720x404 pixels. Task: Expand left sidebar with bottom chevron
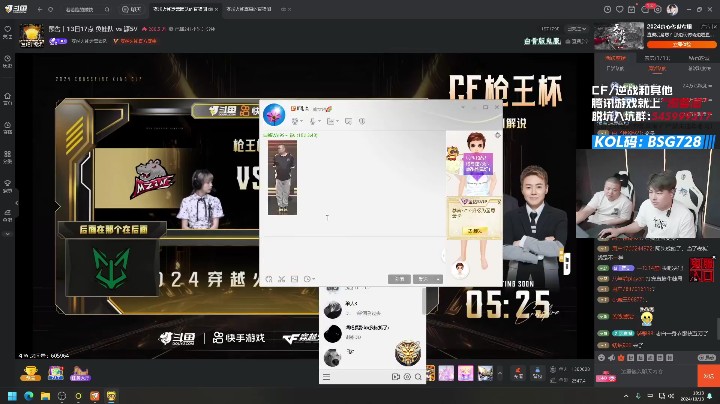[x=7, y=234]
